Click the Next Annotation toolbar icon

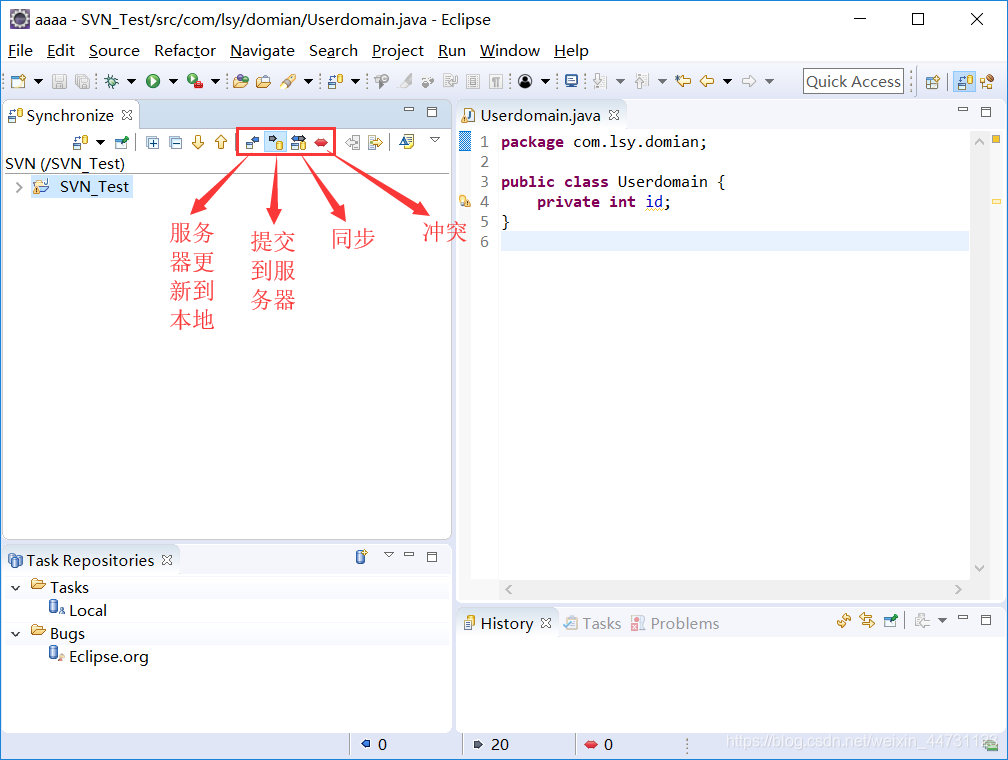pyautogui.click(x=600, y=81)
